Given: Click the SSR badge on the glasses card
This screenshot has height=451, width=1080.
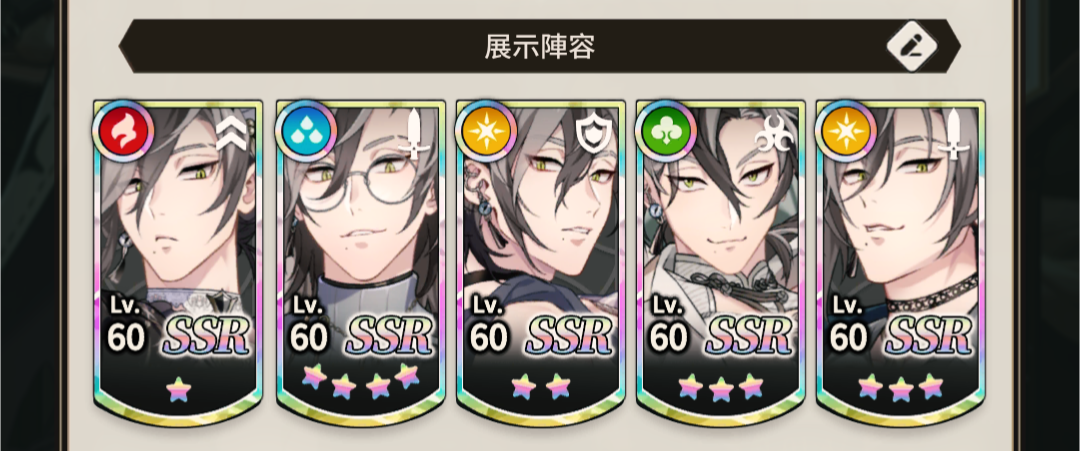Looking at the screenshot, I should tap(388, 336).
